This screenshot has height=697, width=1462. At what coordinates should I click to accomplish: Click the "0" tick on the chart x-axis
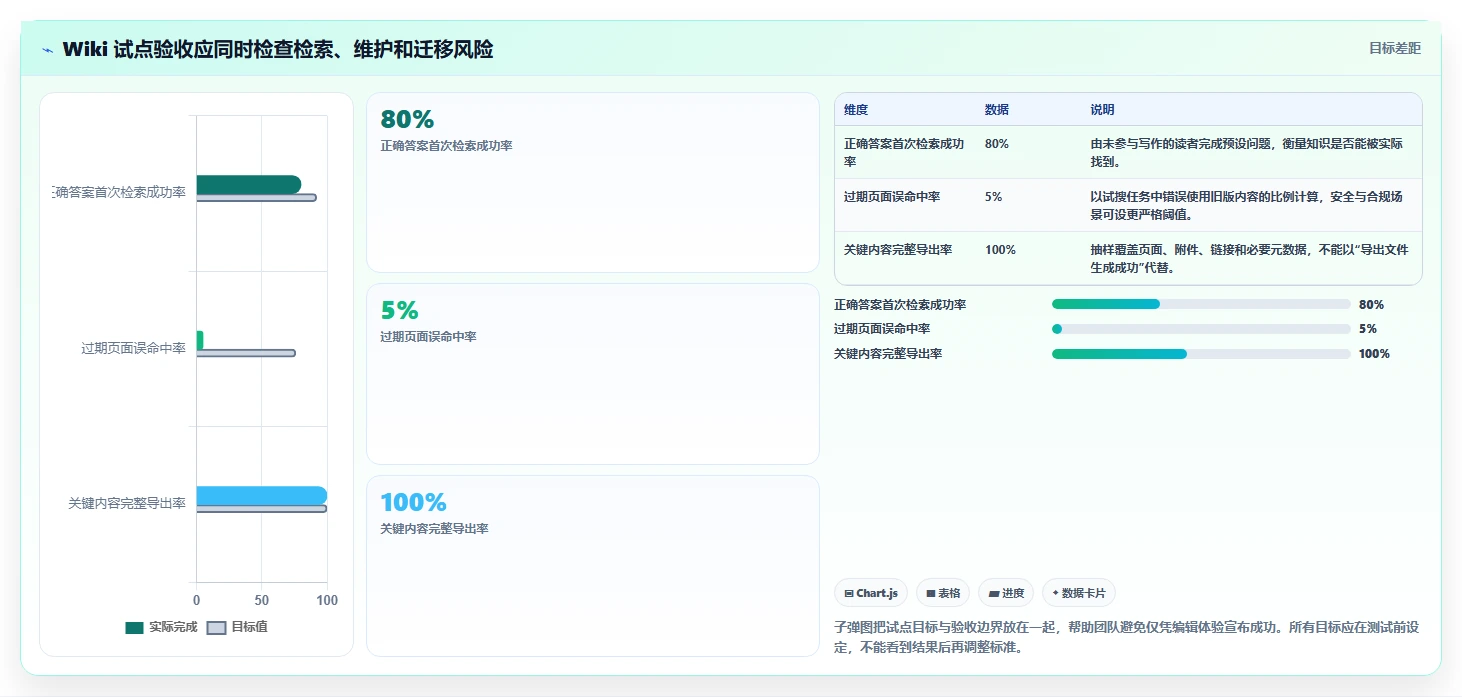pyautogui.click(x=196, y=600)
